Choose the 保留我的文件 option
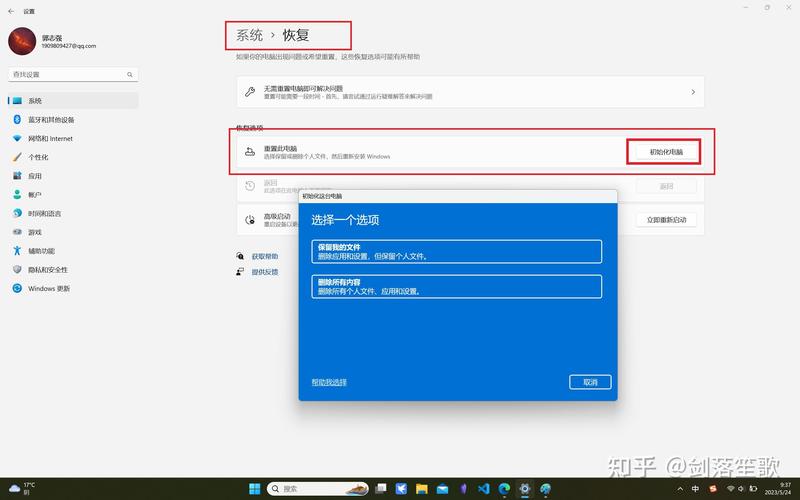Screen dimensions: 800x500 click(457, 252)
